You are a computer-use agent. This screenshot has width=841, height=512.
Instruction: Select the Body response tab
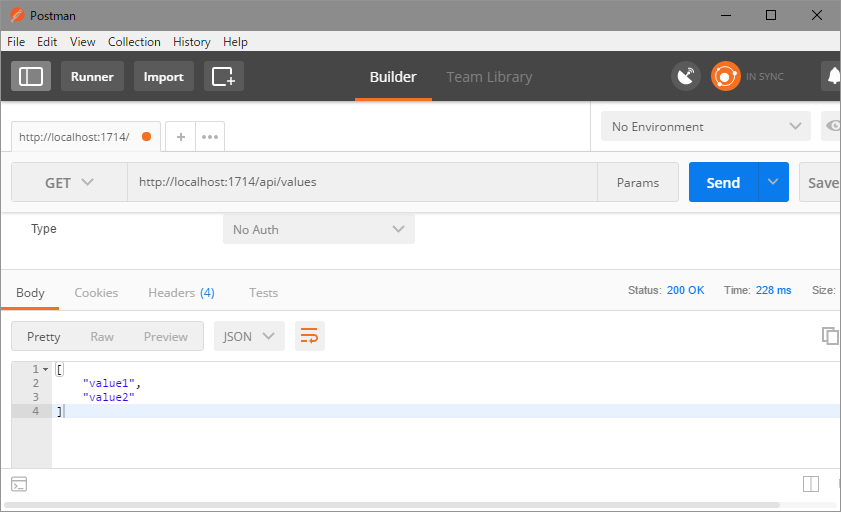coord(30,293)
